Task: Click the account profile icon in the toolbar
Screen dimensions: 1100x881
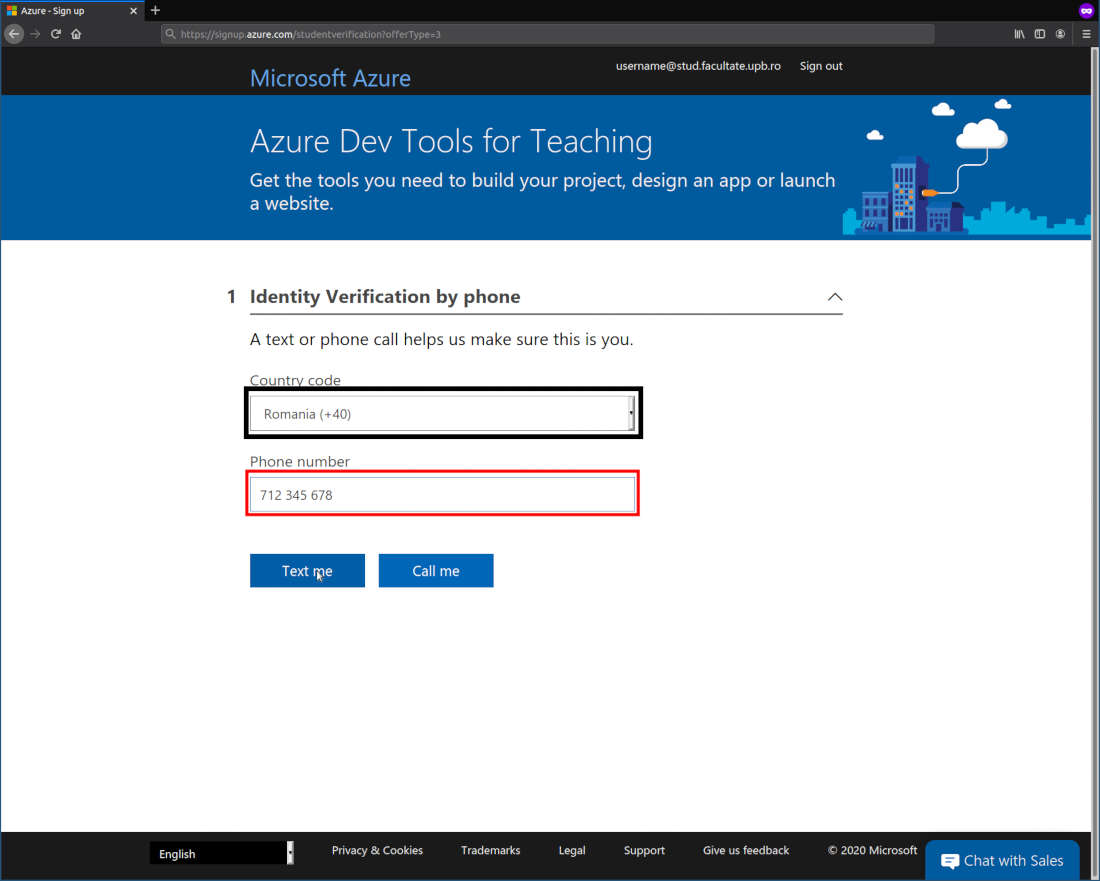Action: pyautogui.click(x=1060, y=33)
